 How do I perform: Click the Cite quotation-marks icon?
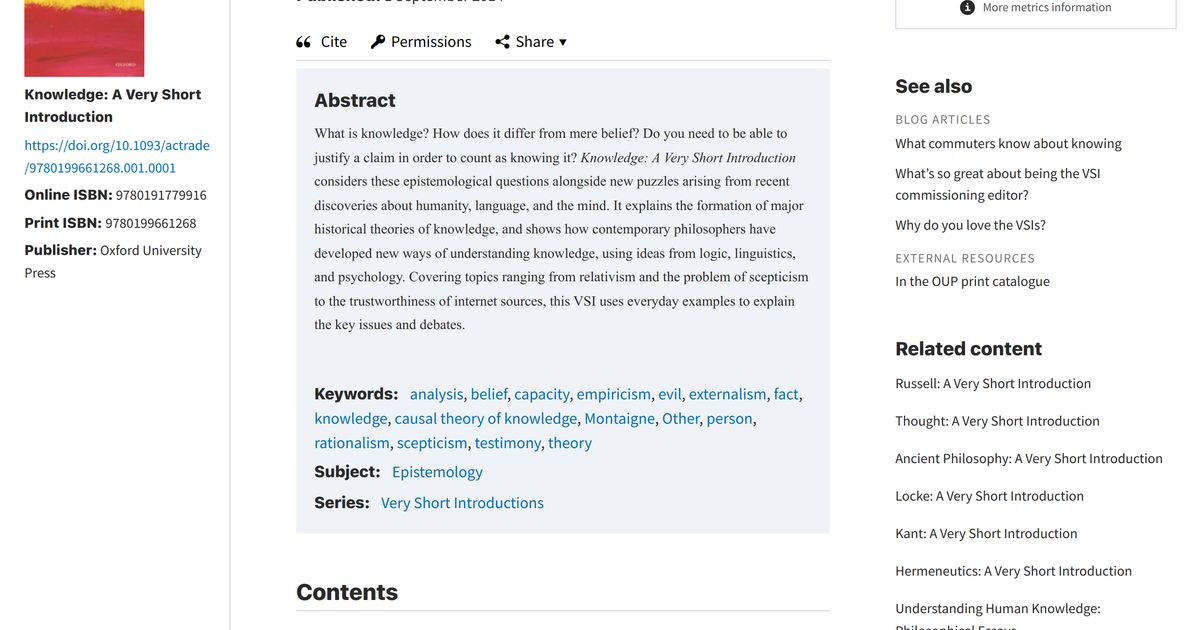point(306,41)
